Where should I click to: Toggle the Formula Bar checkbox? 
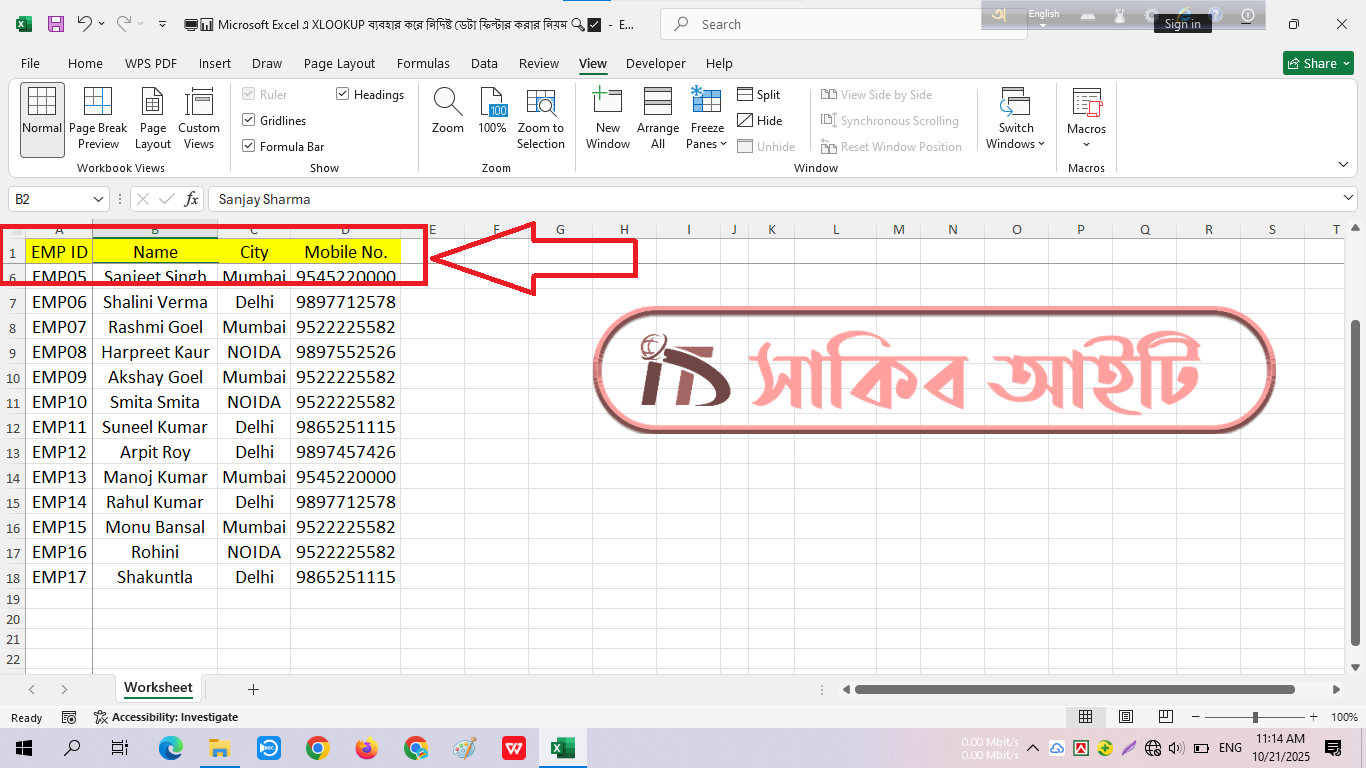tap(249, 146)
